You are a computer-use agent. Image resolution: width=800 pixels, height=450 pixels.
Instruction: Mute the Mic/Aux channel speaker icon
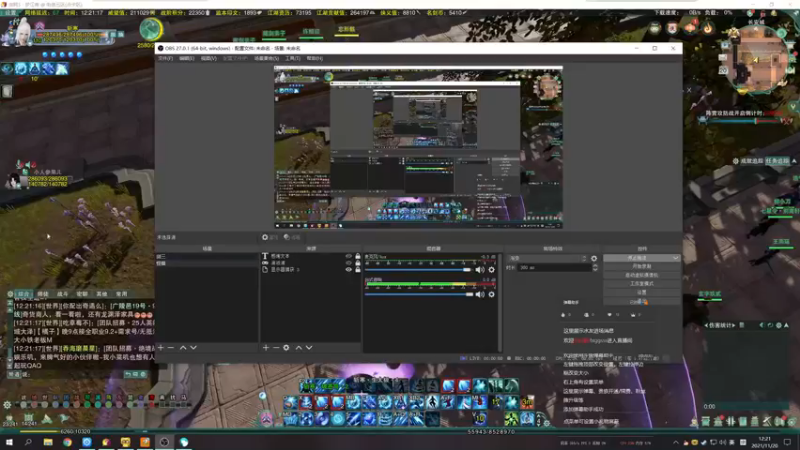click(x=480, y=269)
